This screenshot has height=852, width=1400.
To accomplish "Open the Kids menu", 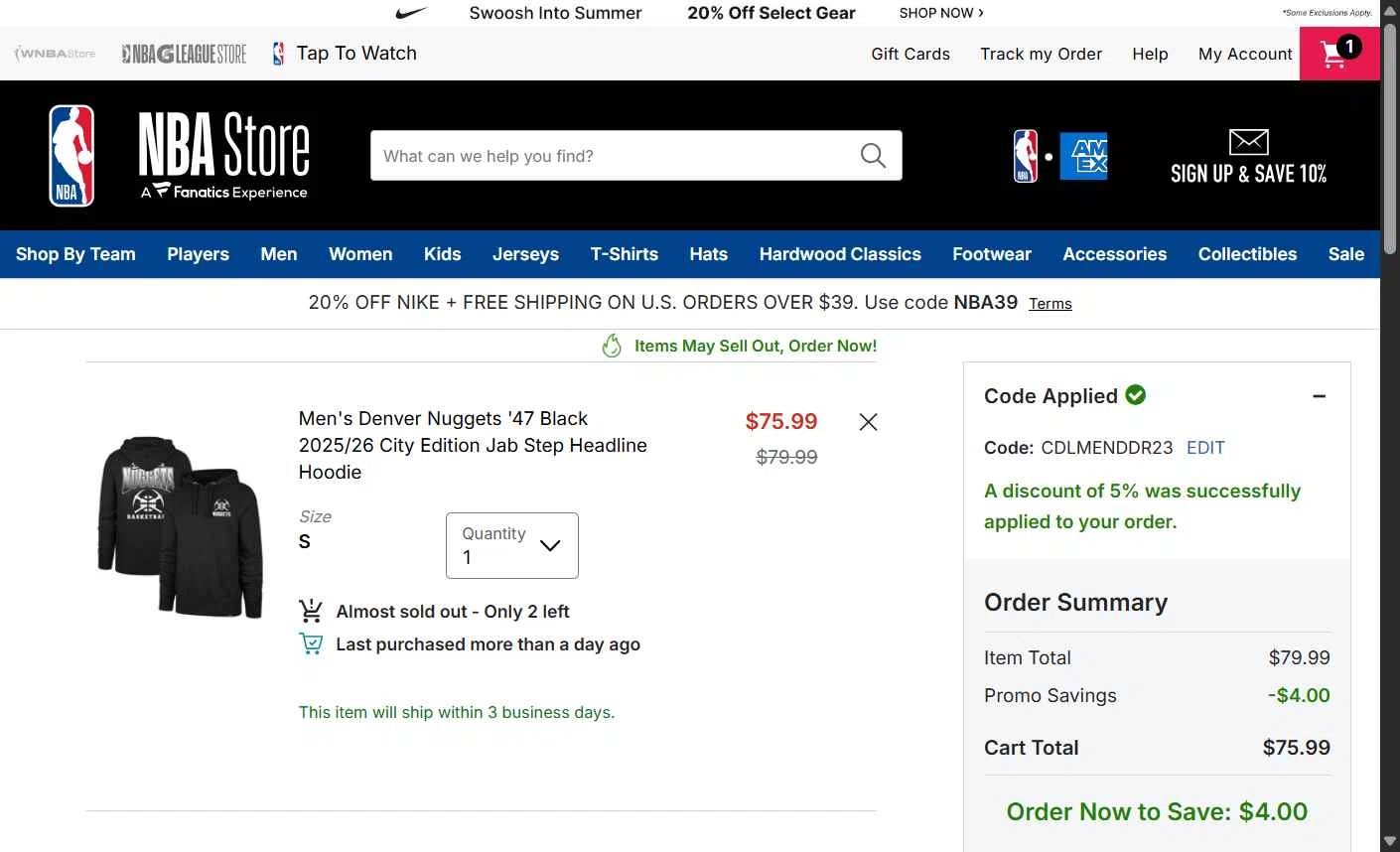I will pyautogui.click(x=442, y=254).
